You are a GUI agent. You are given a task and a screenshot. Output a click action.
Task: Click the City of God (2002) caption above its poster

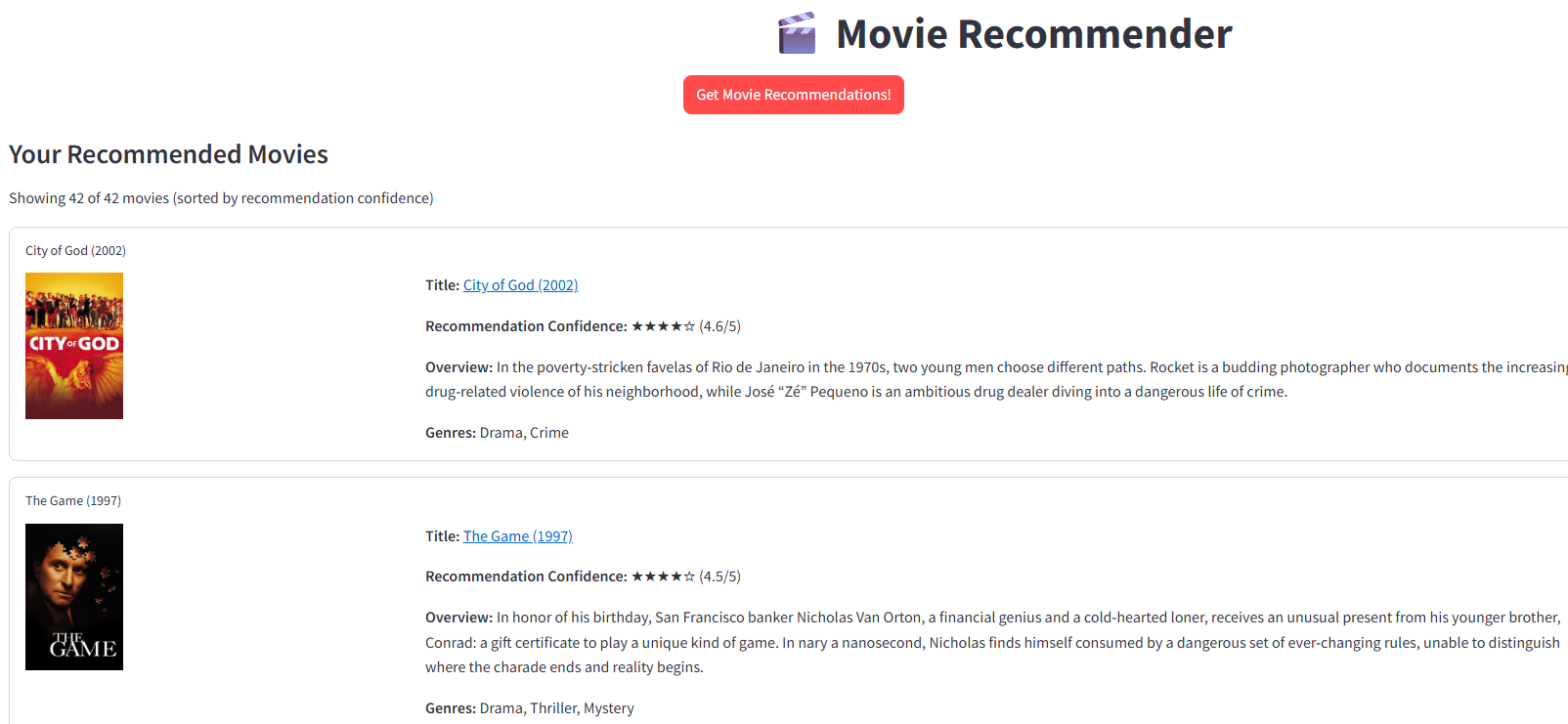tap(75, 251)
